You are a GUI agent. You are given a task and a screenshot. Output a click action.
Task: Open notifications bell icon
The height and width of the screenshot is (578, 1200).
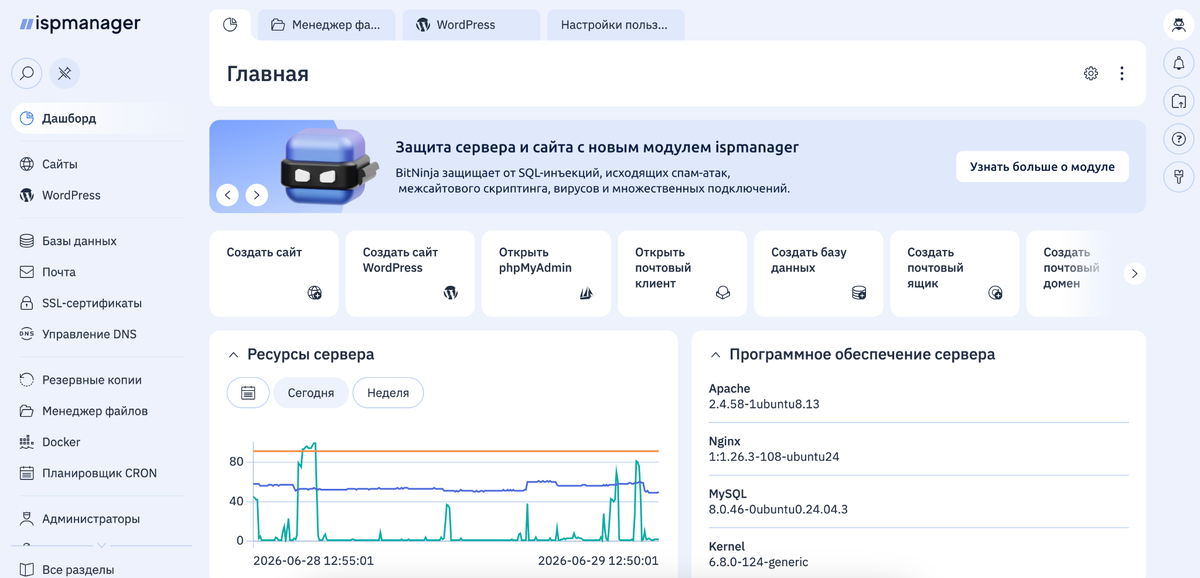coord(1179,64)
